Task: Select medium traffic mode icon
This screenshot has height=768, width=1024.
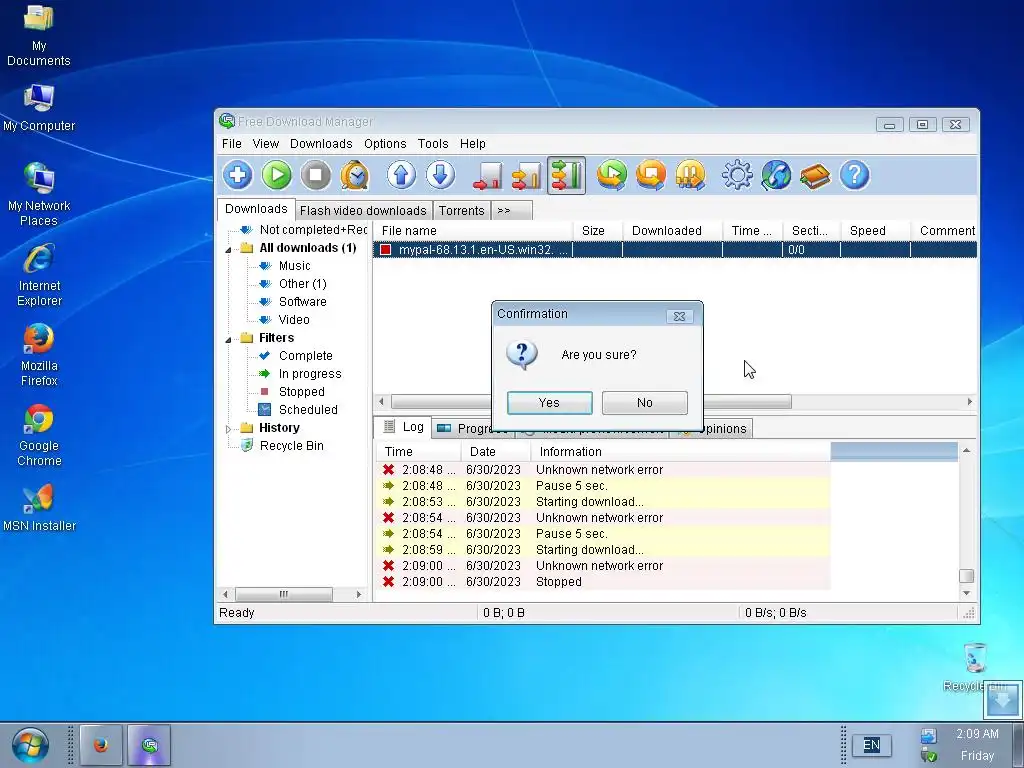Action: tap(527, 175)
